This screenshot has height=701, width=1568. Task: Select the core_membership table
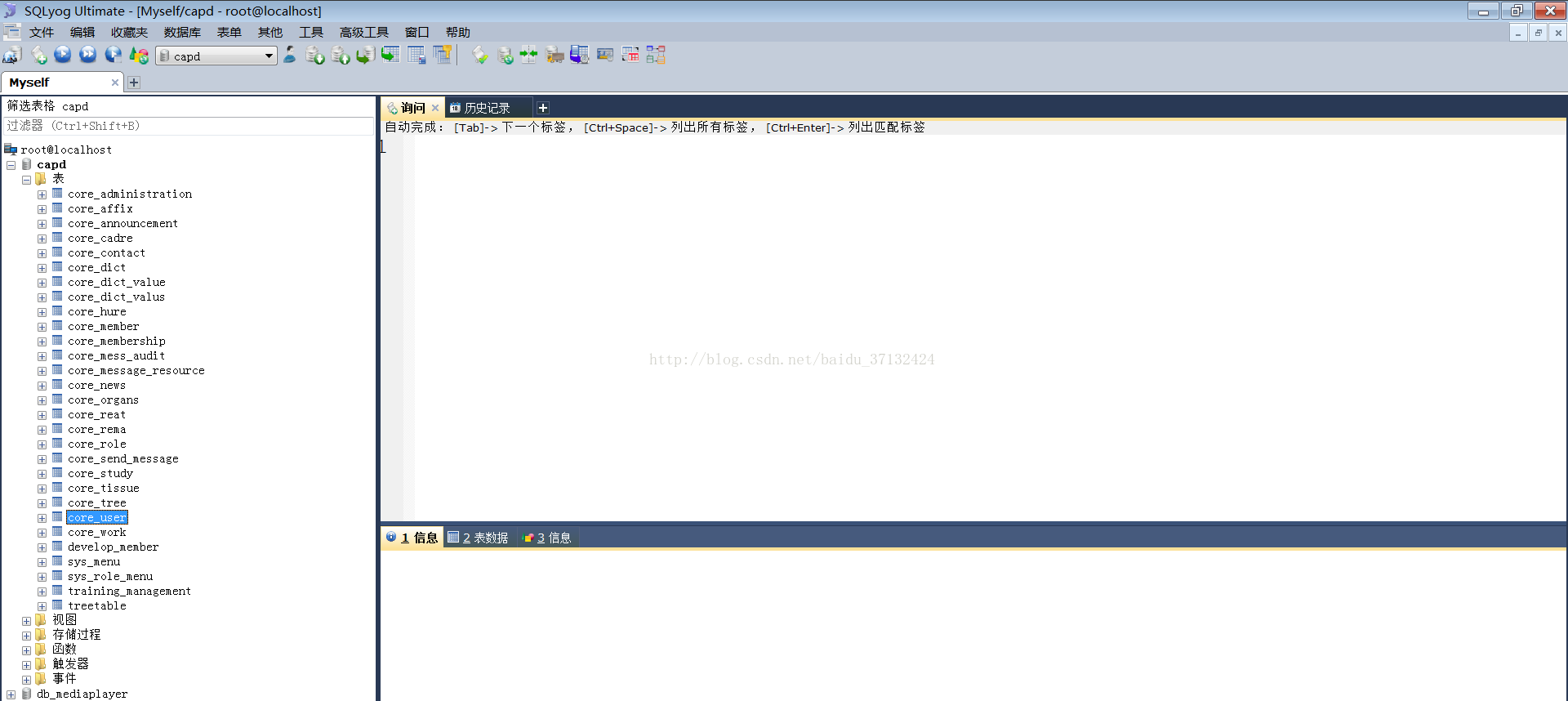click(117, 342)
